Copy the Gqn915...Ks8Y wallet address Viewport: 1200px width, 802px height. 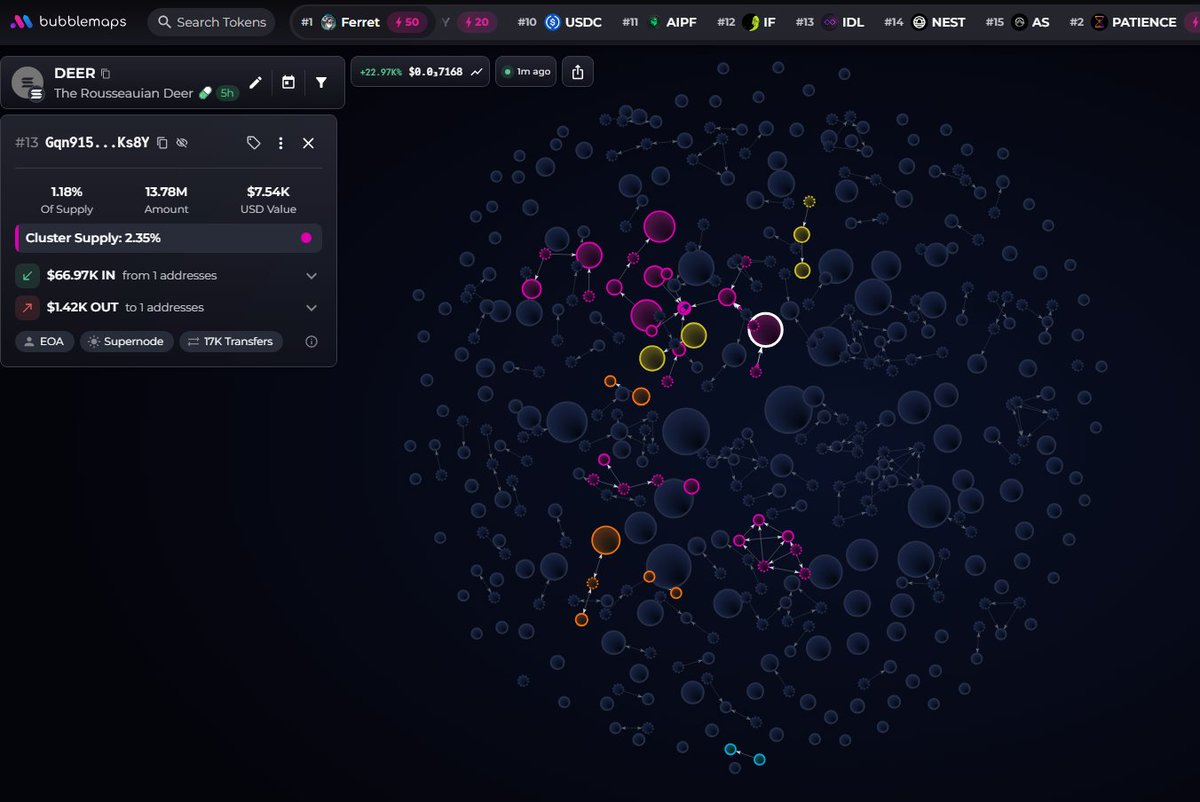click(x=162, y=143)
